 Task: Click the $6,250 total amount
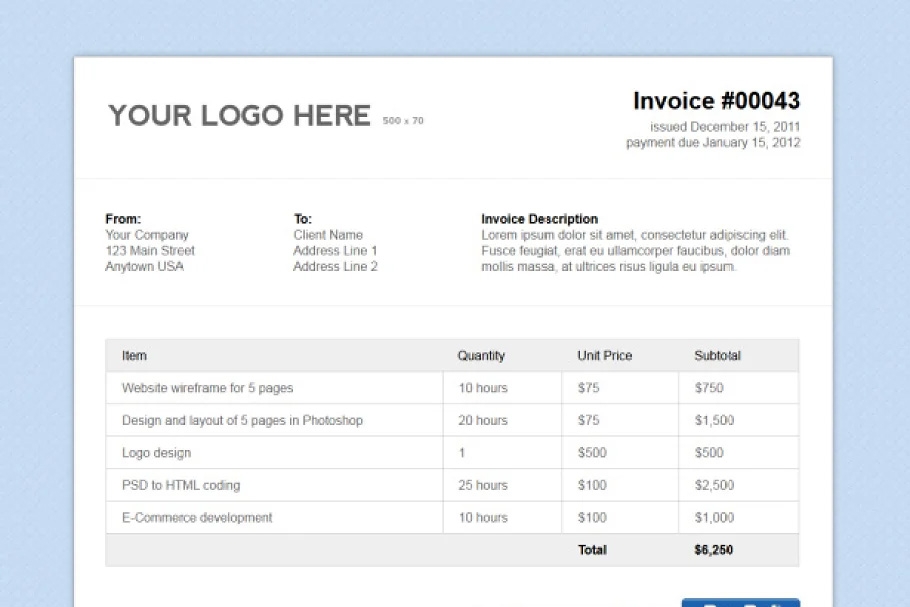pos(712,549)
